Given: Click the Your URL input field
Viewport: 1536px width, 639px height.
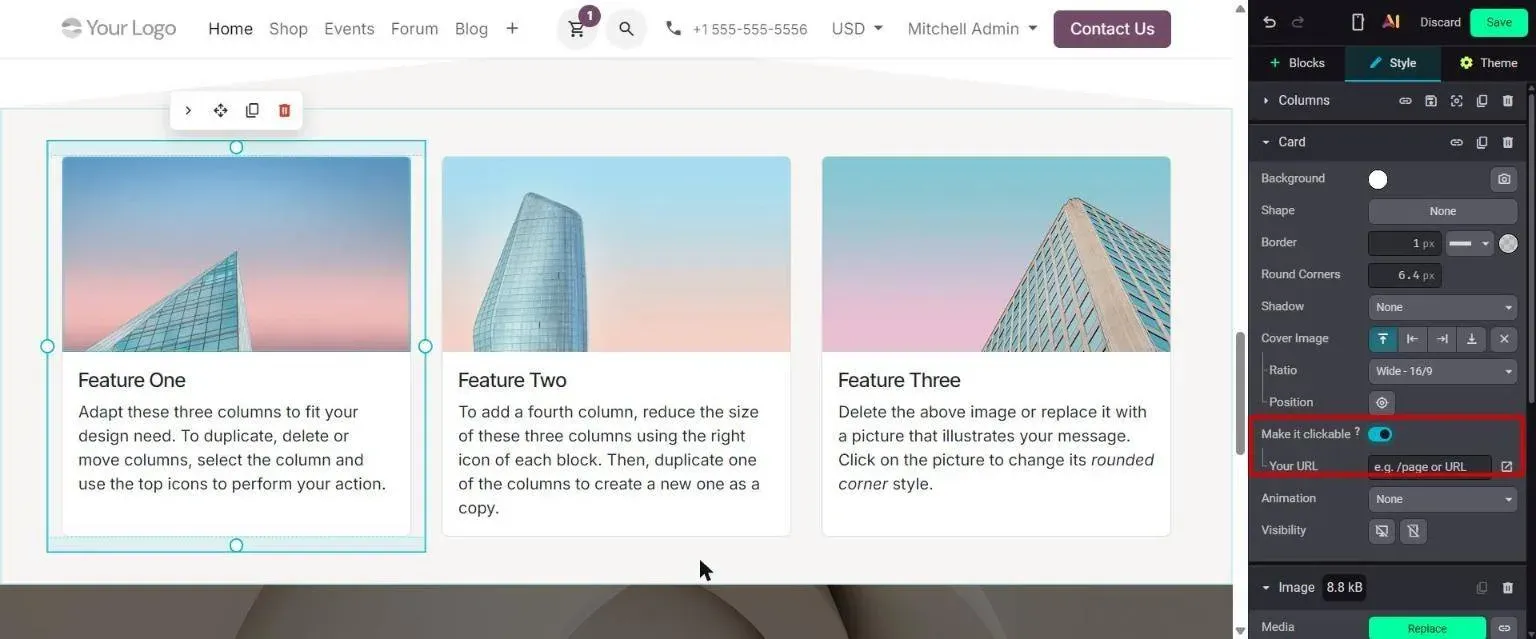Looking at the screenshot, I should [x=1430, y=467].
